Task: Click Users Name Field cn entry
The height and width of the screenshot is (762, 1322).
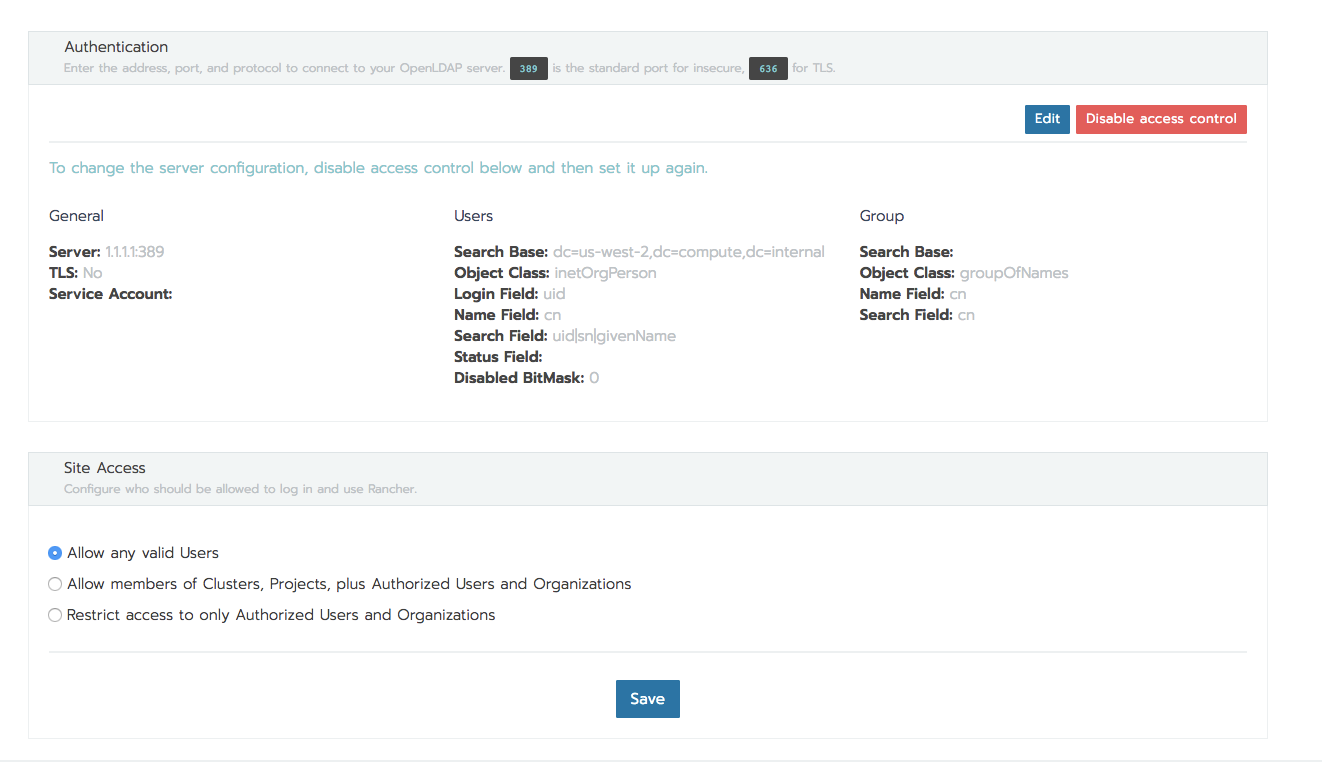Action: [508, 315]
